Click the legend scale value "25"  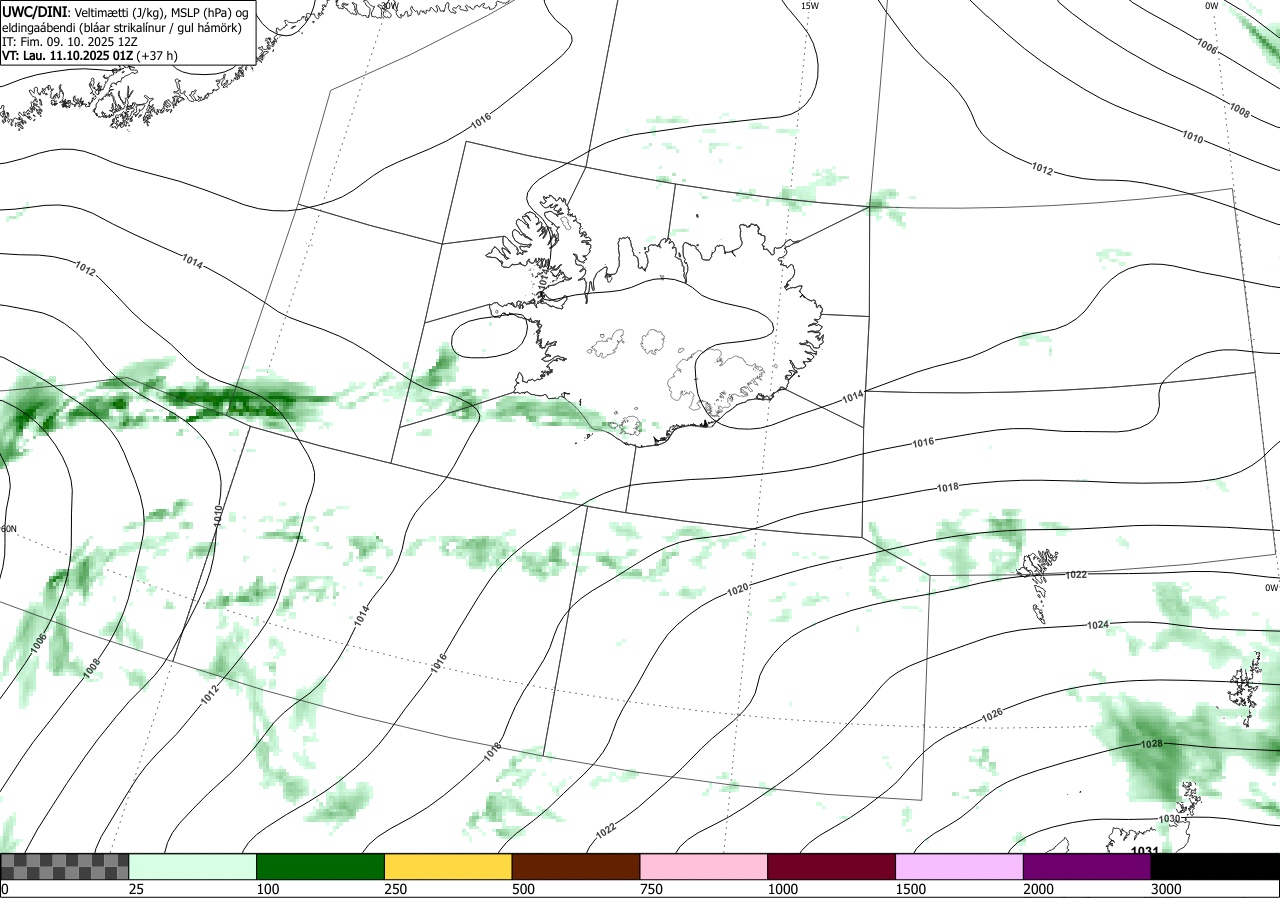click(x=137, y=889)
